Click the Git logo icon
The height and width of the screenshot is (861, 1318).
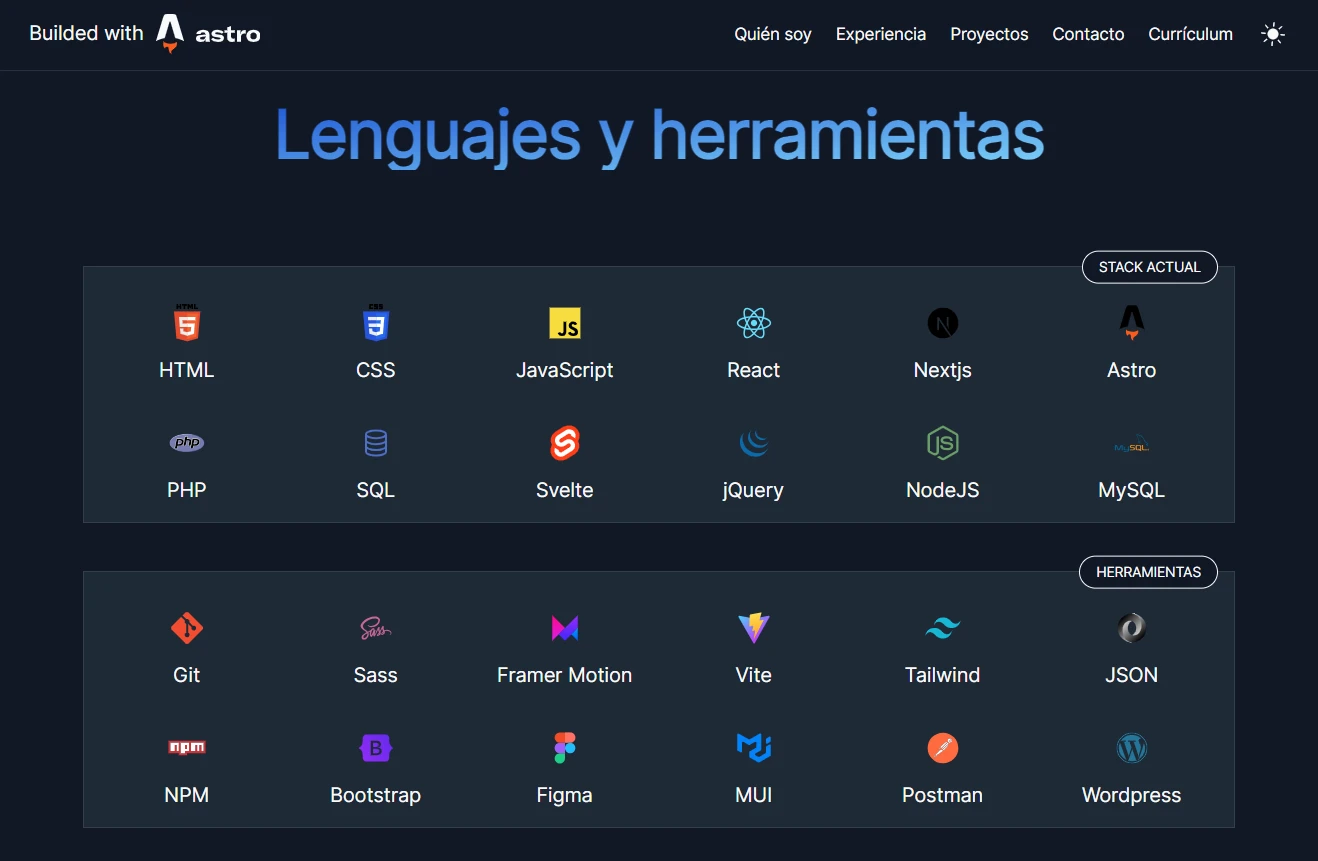coord(187,628)
